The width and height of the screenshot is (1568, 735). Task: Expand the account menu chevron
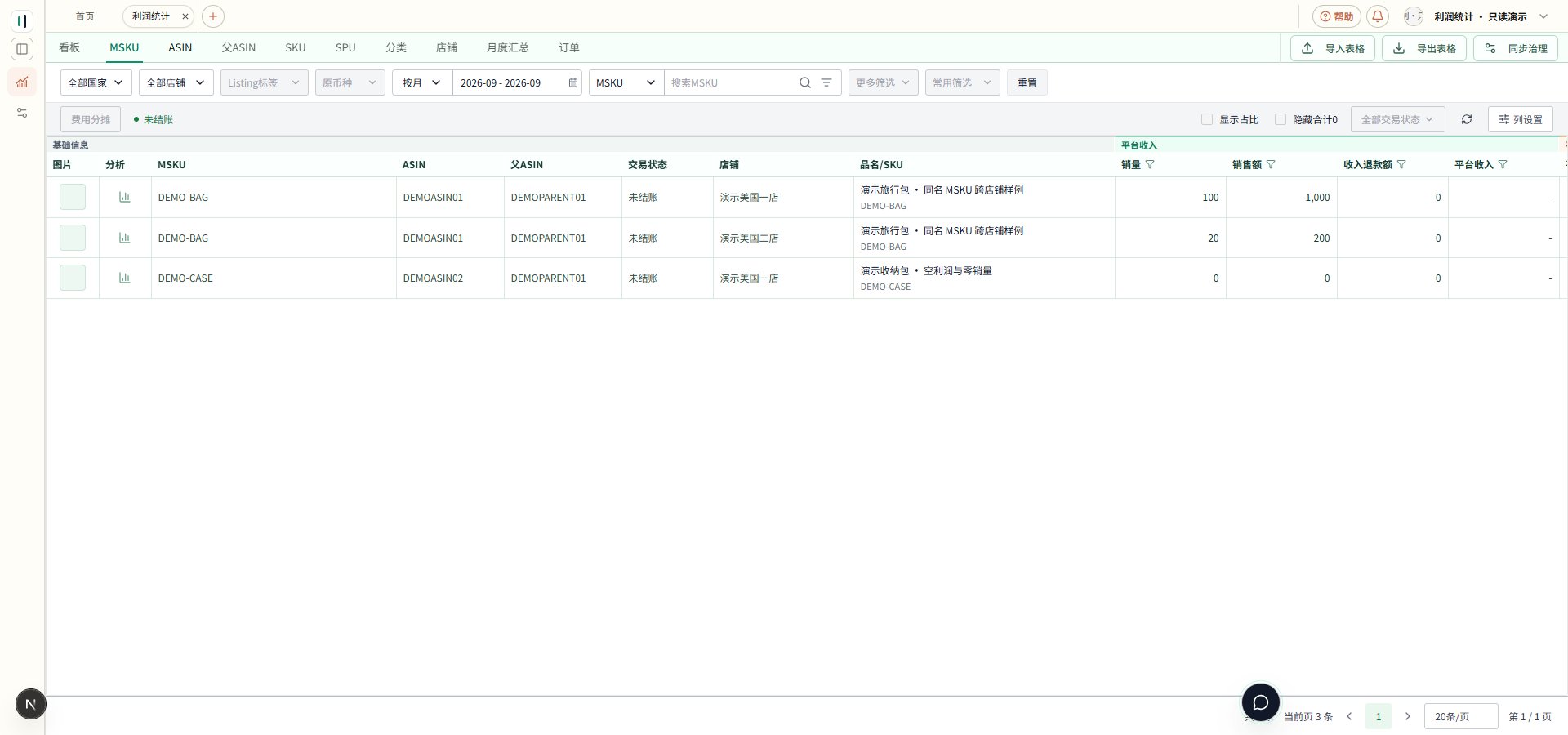[x=1543, y=16]
